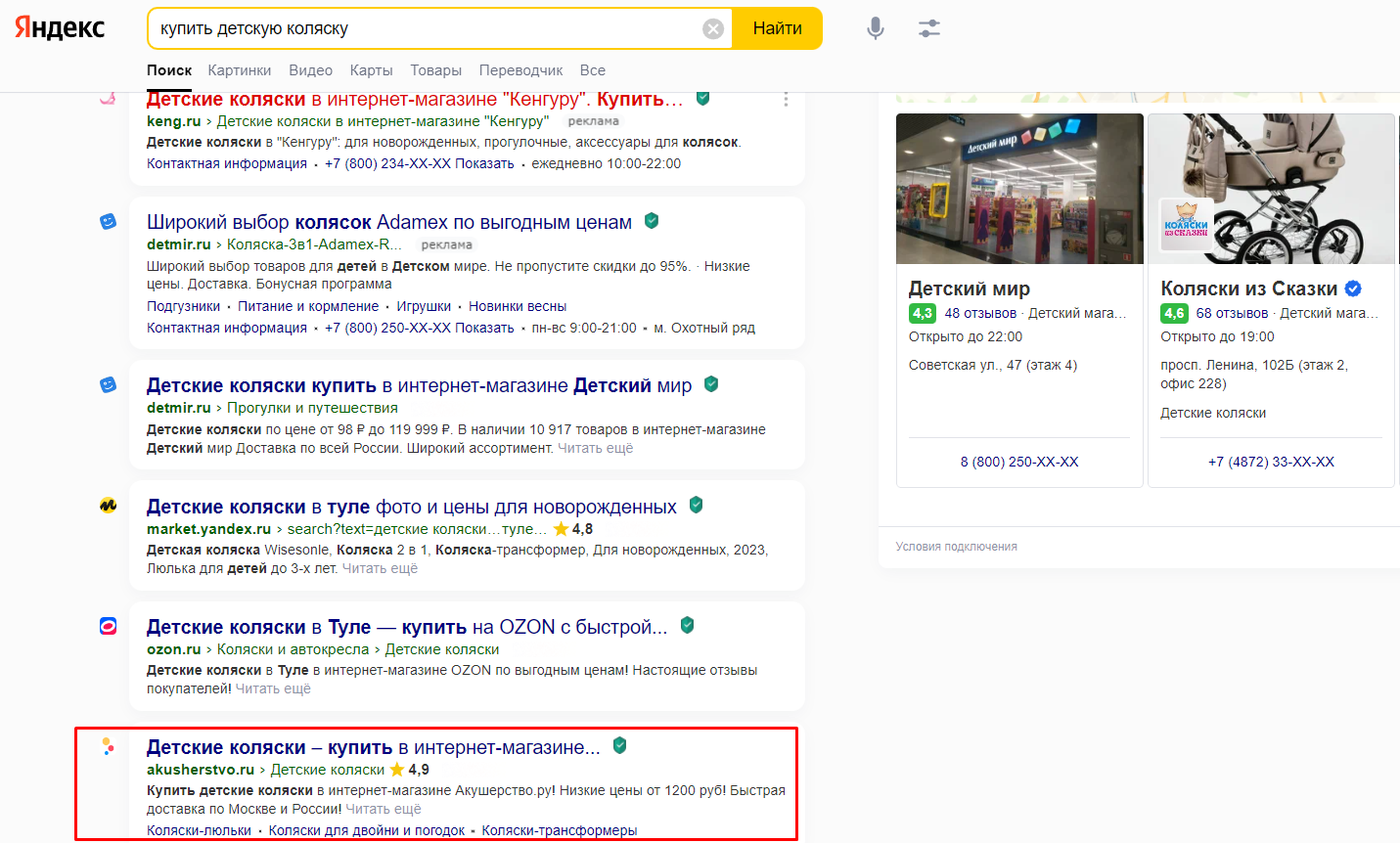Image resolution: width=1400 pixels, height=843 pixels.
Task: Click the green shield badge on the Кенгуру result
Action: [x=702, y=98]
